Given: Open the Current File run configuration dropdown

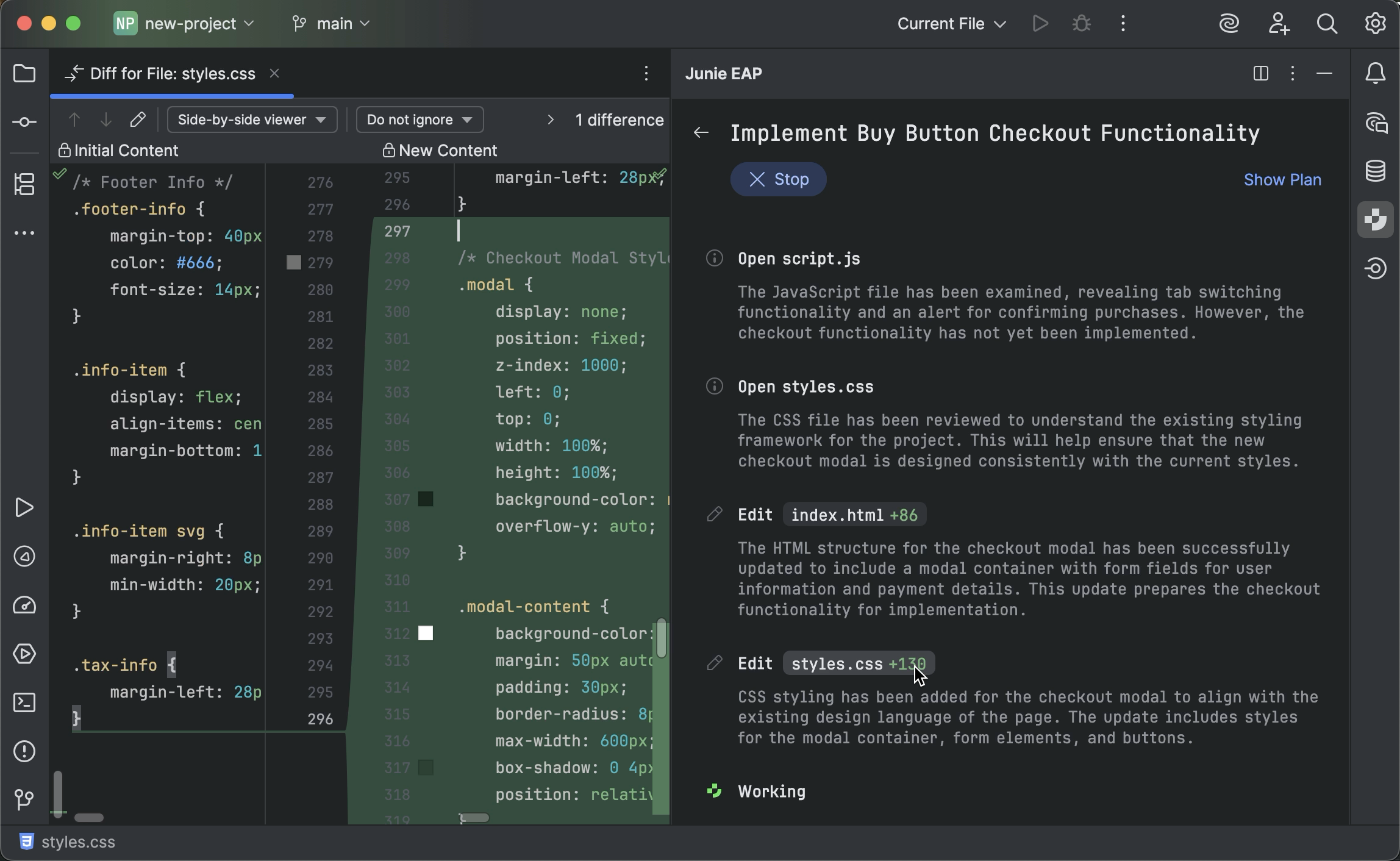Looking at the screenshot, I should tap(949, 23).
